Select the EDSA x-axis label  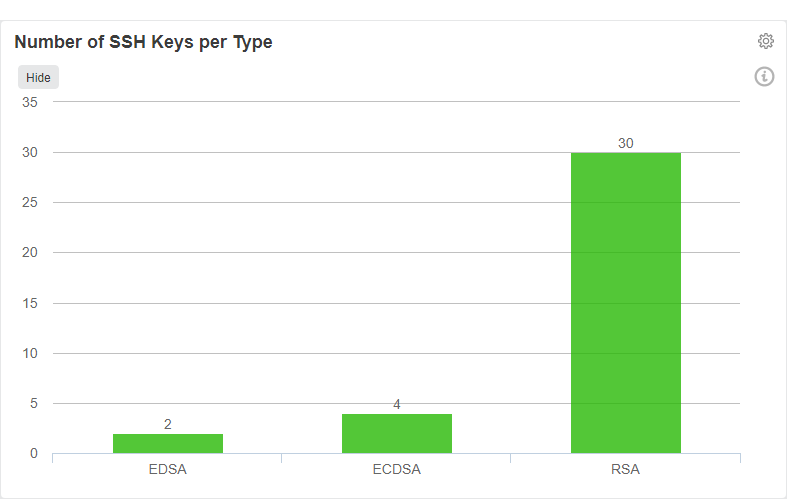point(167,469)
